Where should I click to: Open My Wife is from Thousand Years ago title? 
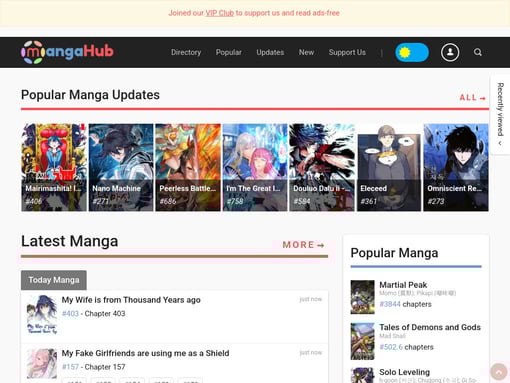tap(131, 300)
